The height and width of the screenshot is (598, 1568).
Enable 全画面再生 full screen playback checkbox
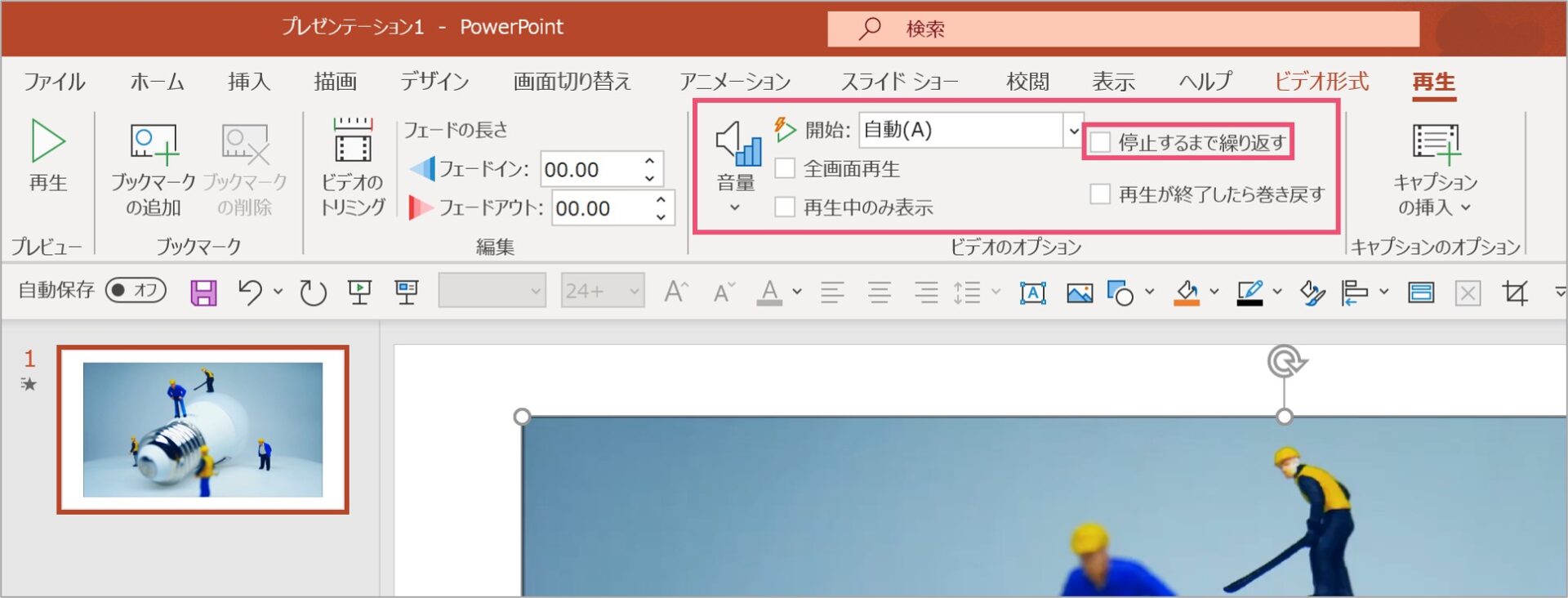(x=785, y=168)
